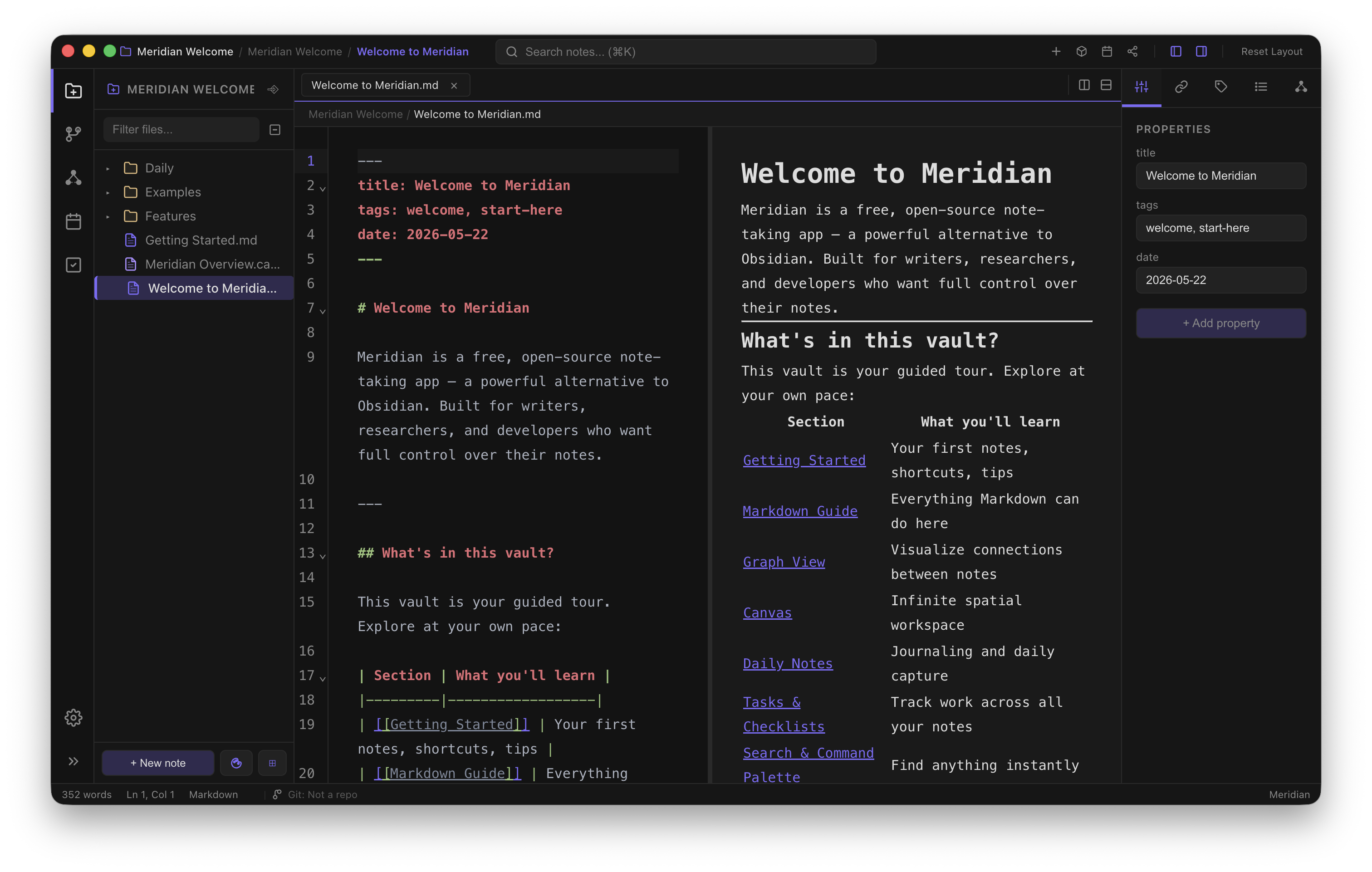The image size is (1372, 872).
Task: Click Markdown language in status bar
Action: [x=213, y=794]
